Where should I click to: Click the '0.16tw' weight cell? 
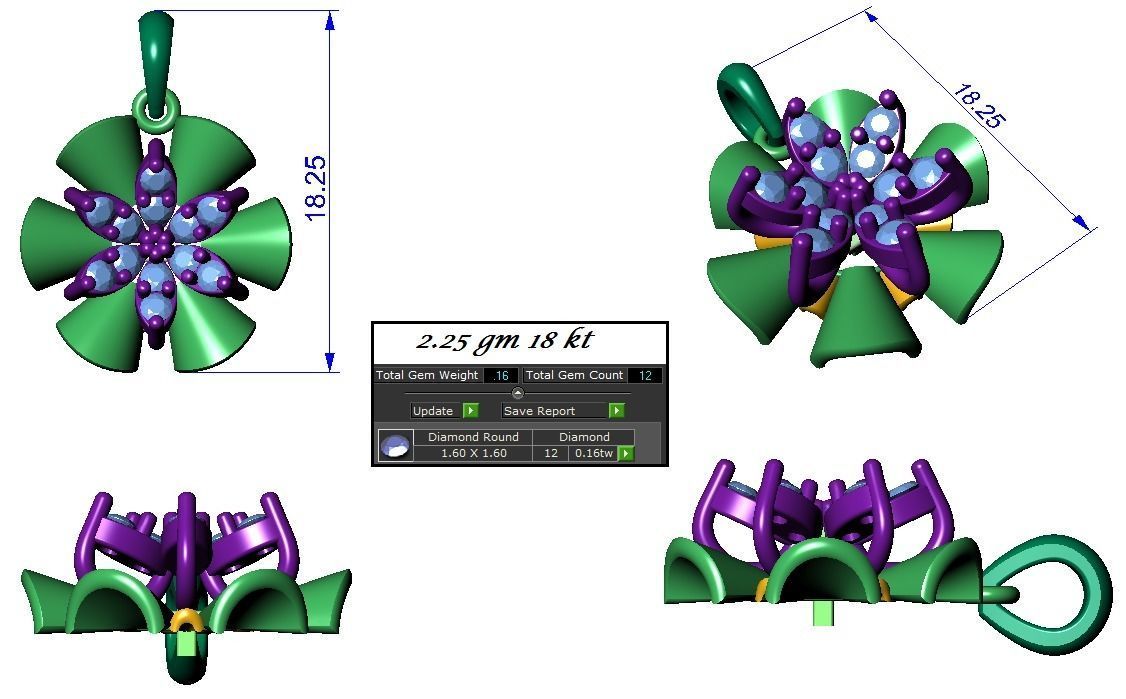[594, 453]
